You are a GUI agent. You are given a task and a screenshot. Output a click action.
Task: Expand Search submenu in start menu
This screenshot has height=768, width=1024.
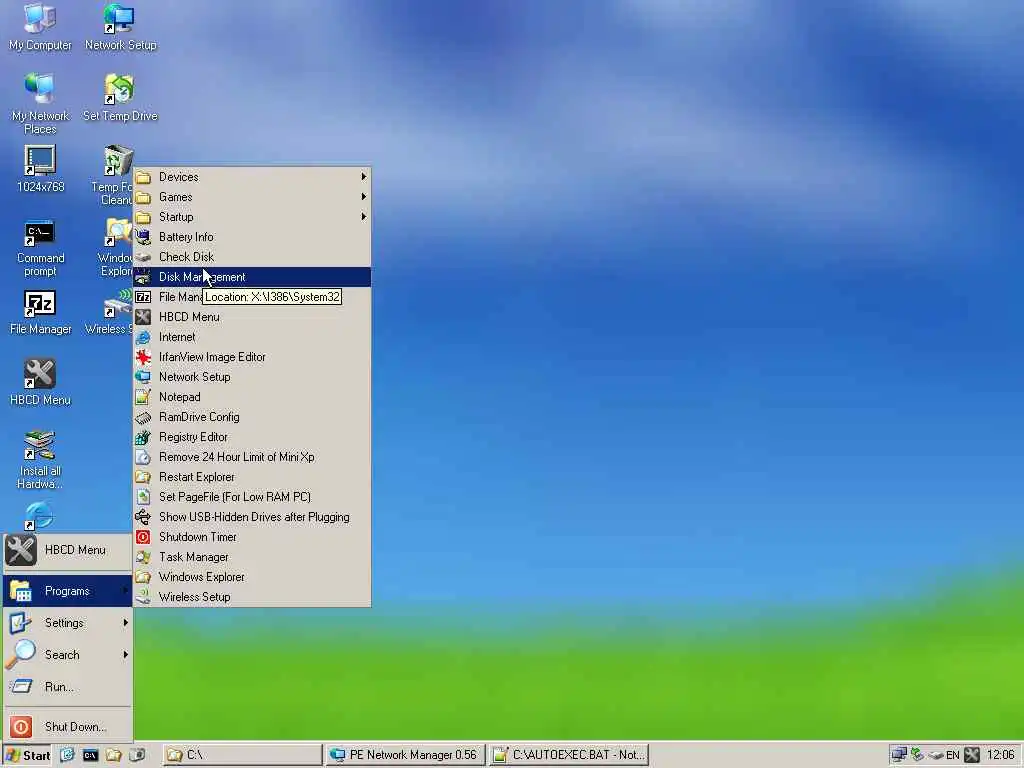(x=68, y=655)
